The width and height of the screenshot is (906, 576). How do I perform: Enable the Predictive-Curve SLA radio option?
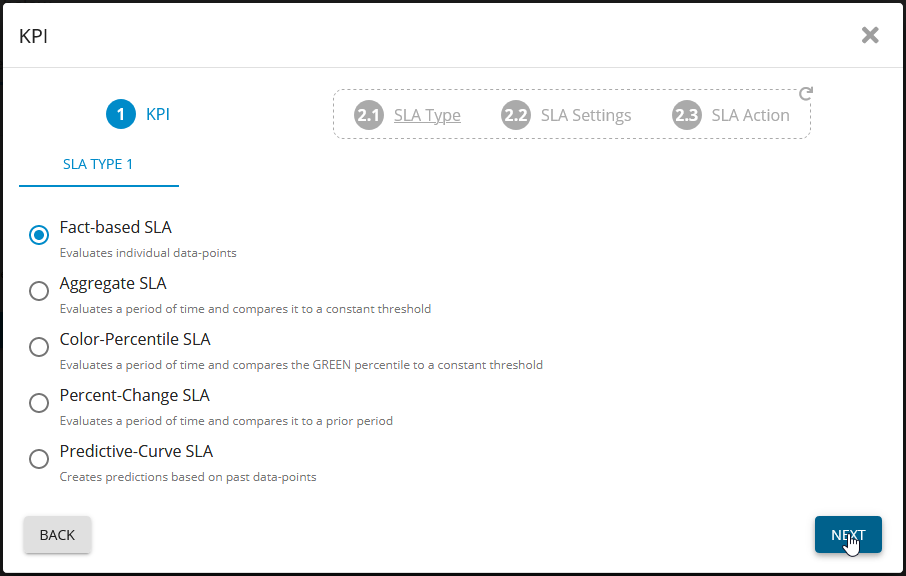pos(39,459)
